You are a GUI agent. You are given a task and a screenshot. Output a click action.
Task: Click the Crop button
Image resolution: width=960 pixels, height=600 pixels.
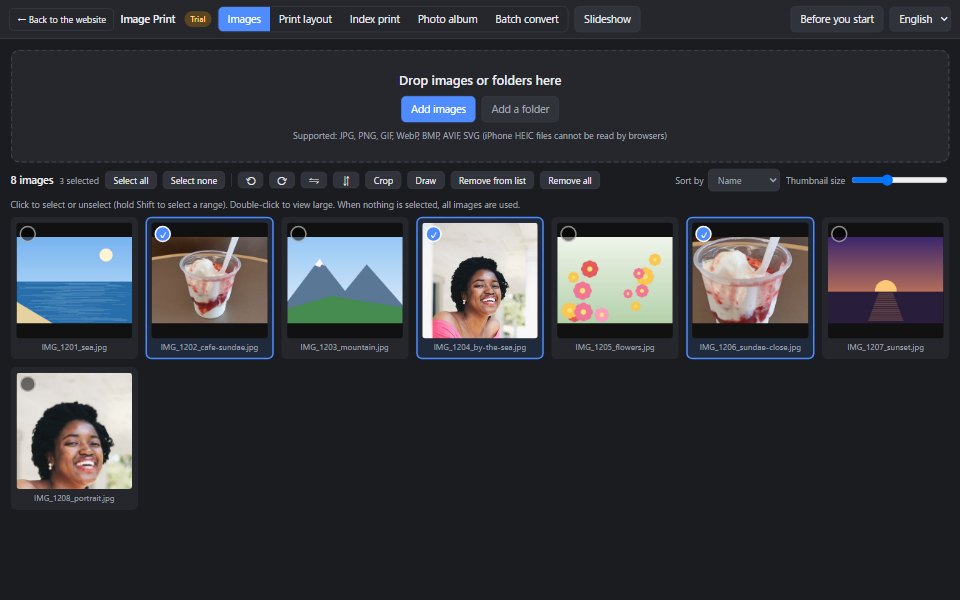pyautogui.click(x=383, y=181)
